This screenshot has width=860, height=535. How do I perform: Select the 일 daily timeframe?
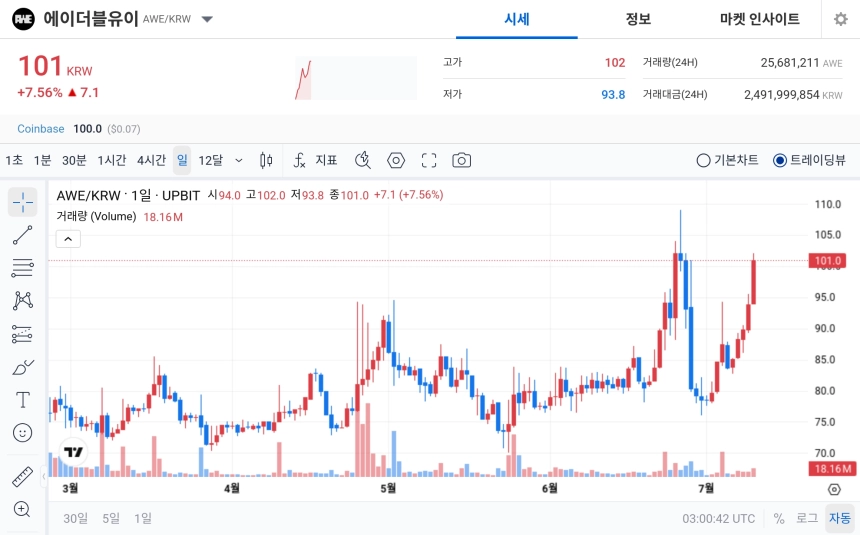[x=182, y=160]
